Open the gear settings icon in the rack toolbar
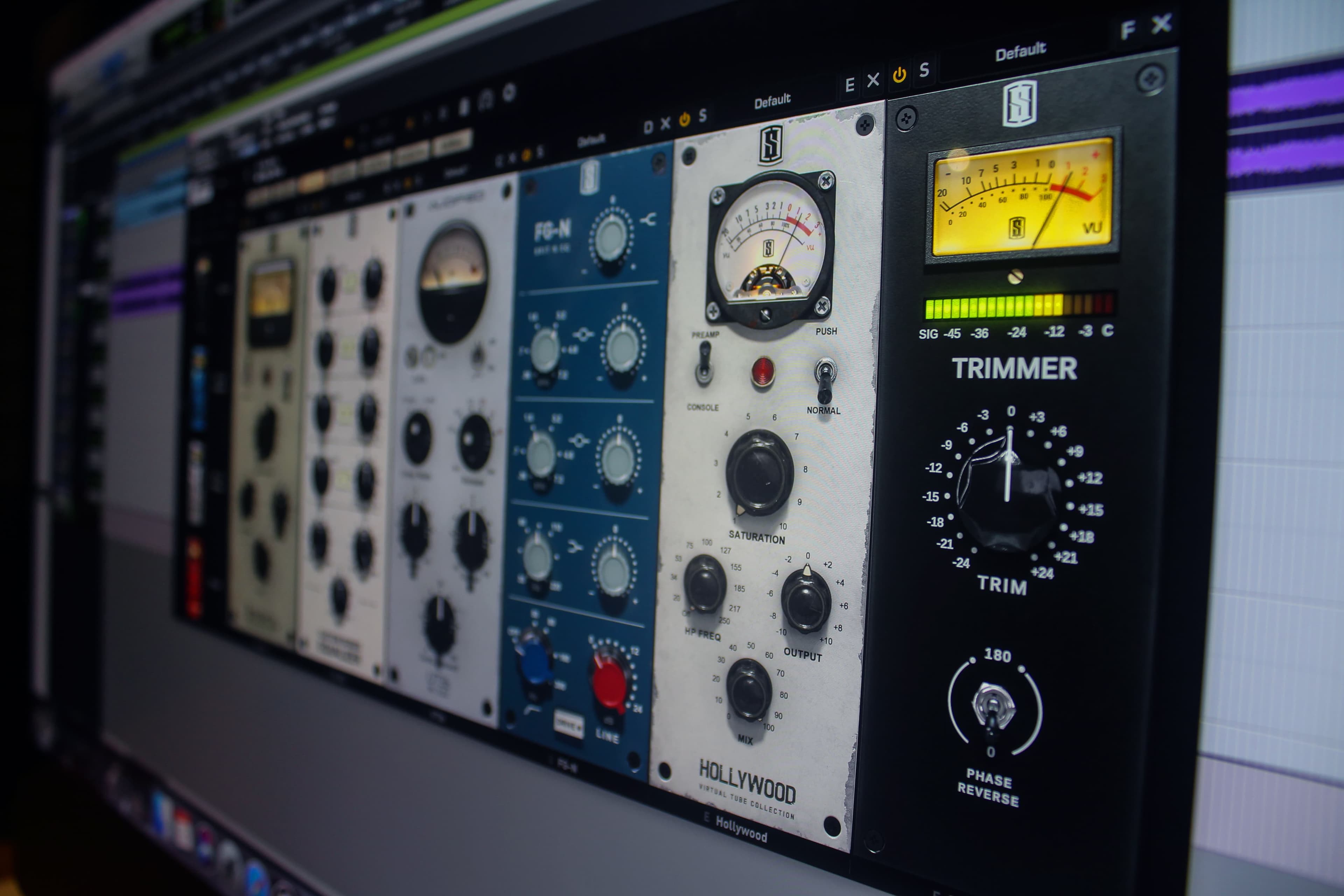The width and height of the screenshot is (1344, 896). click(509, 92)
